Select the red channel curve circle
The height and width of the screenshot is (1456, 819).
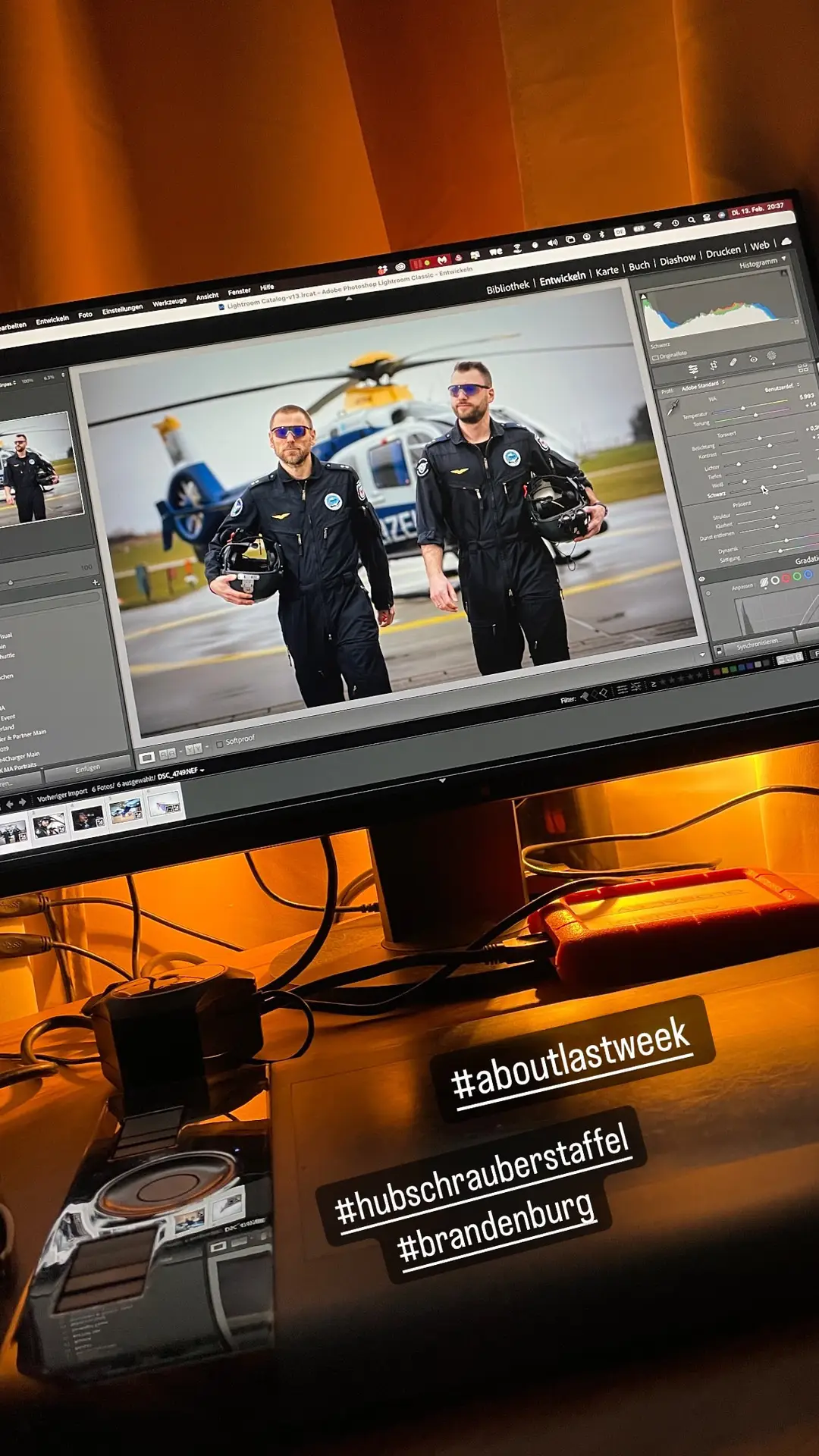click(x=786, y=578)
